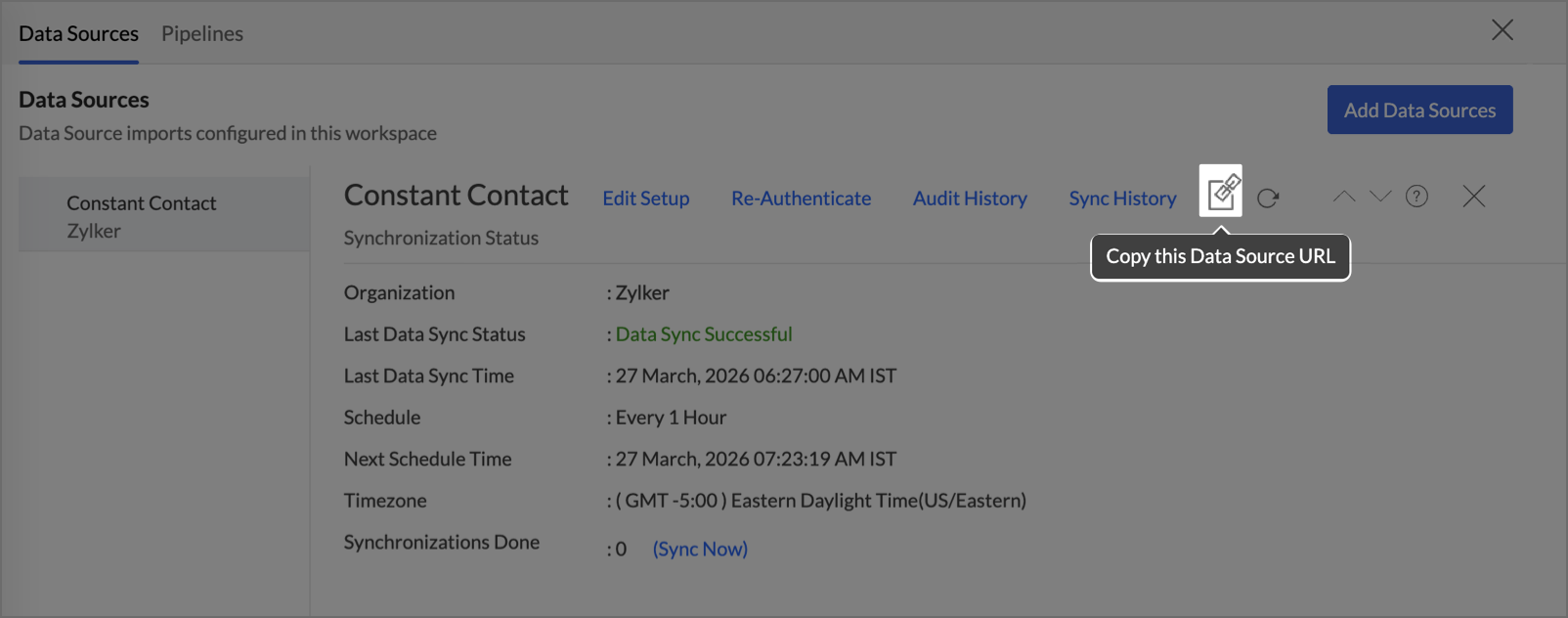Go to previous data source with up chevron
This screenshot has height=618, width=1568.
(x=1344, y=197)
